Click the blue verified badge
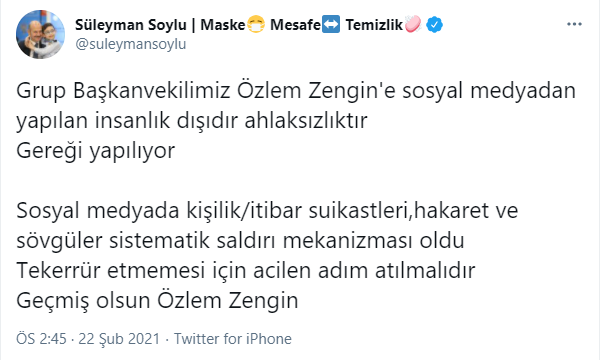The height and width of the screenshot is (360, 610). 434,25
